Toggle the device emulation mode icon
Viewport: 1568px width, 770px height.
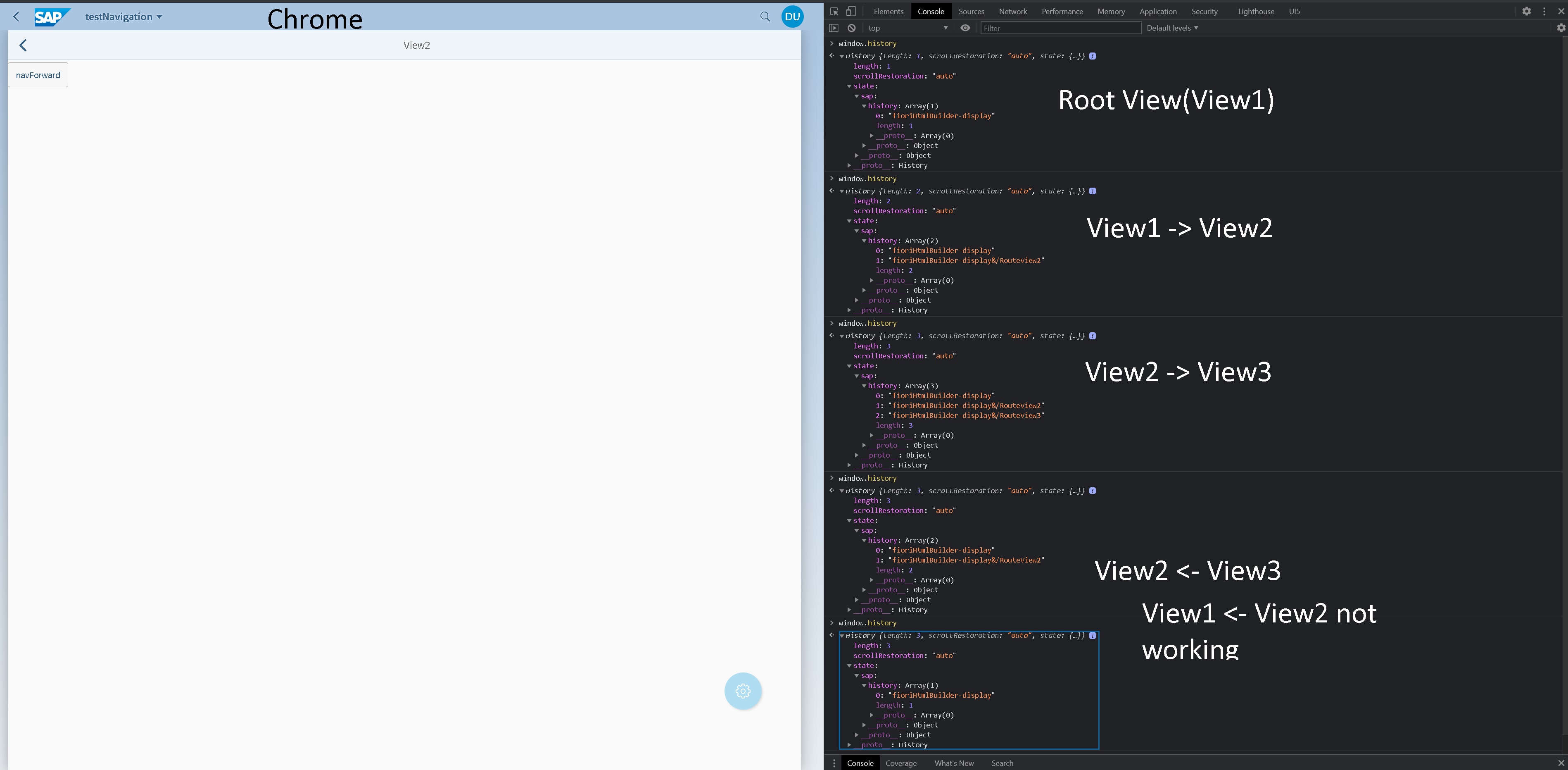click(851, 11)
